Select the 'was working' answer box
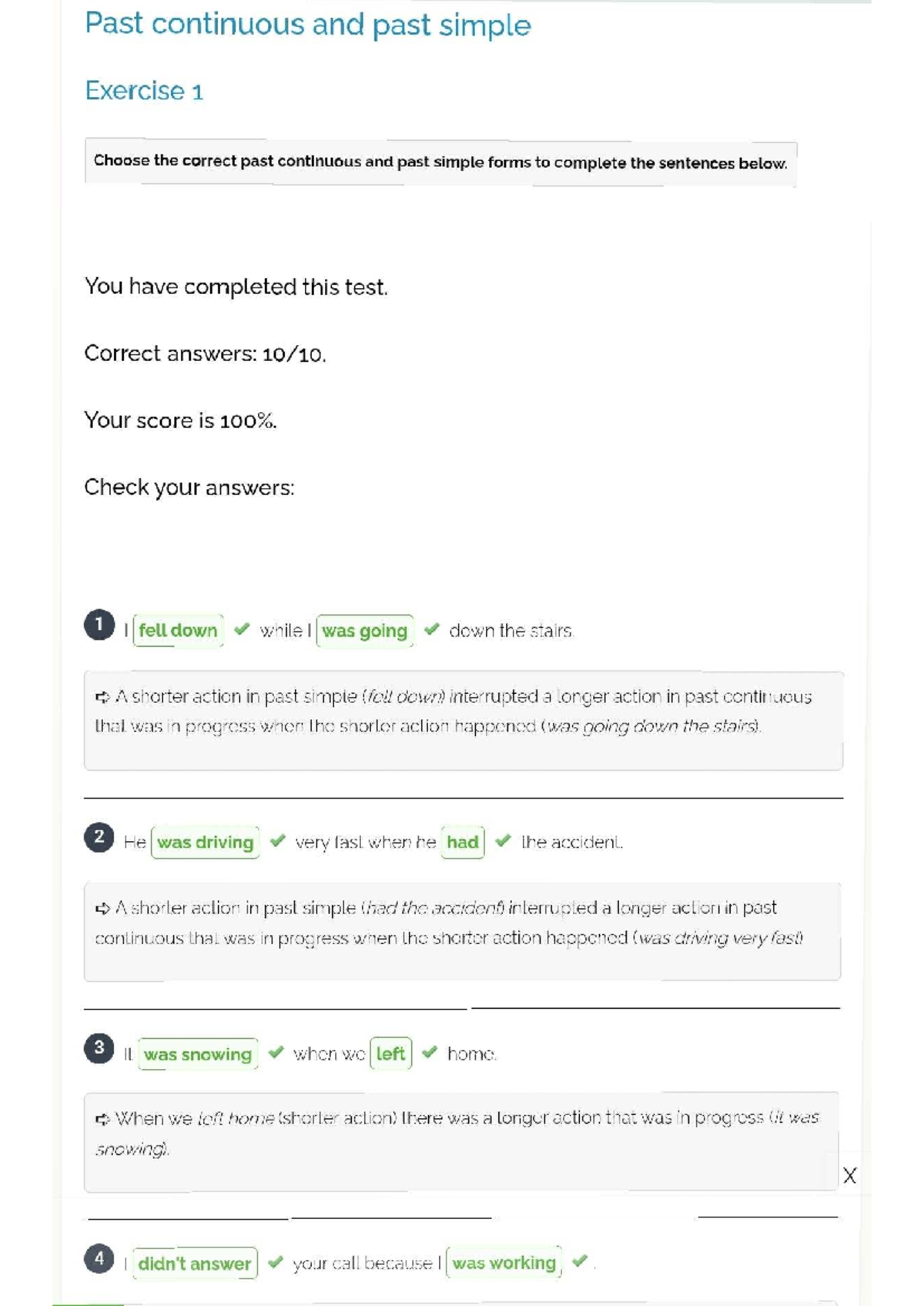Image resolution: width=924 pixels, height=1306 pixels. pyautogui.click(x=504, y=1263)
